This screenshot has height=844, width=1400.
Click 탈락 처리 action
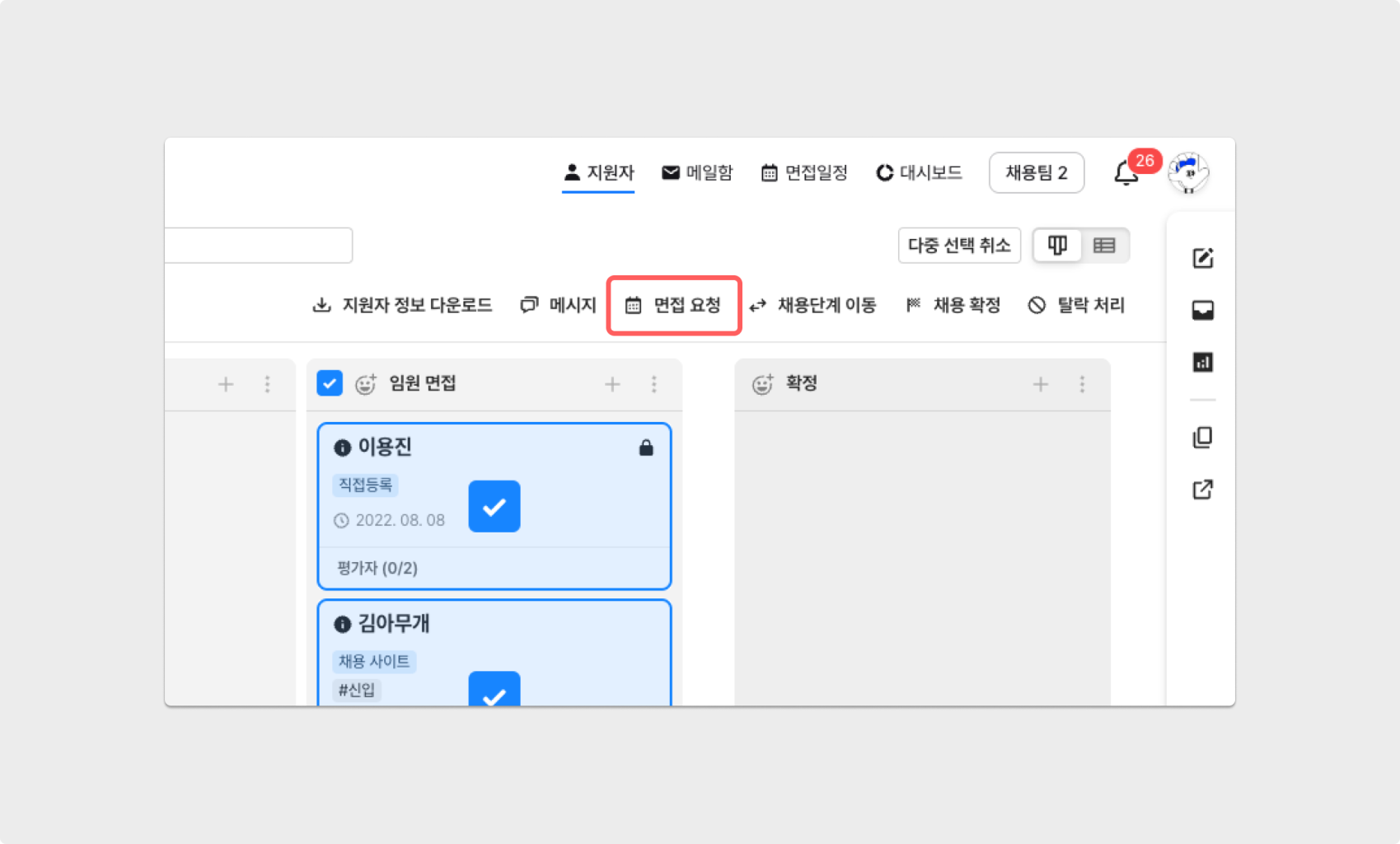(1076, 305)
